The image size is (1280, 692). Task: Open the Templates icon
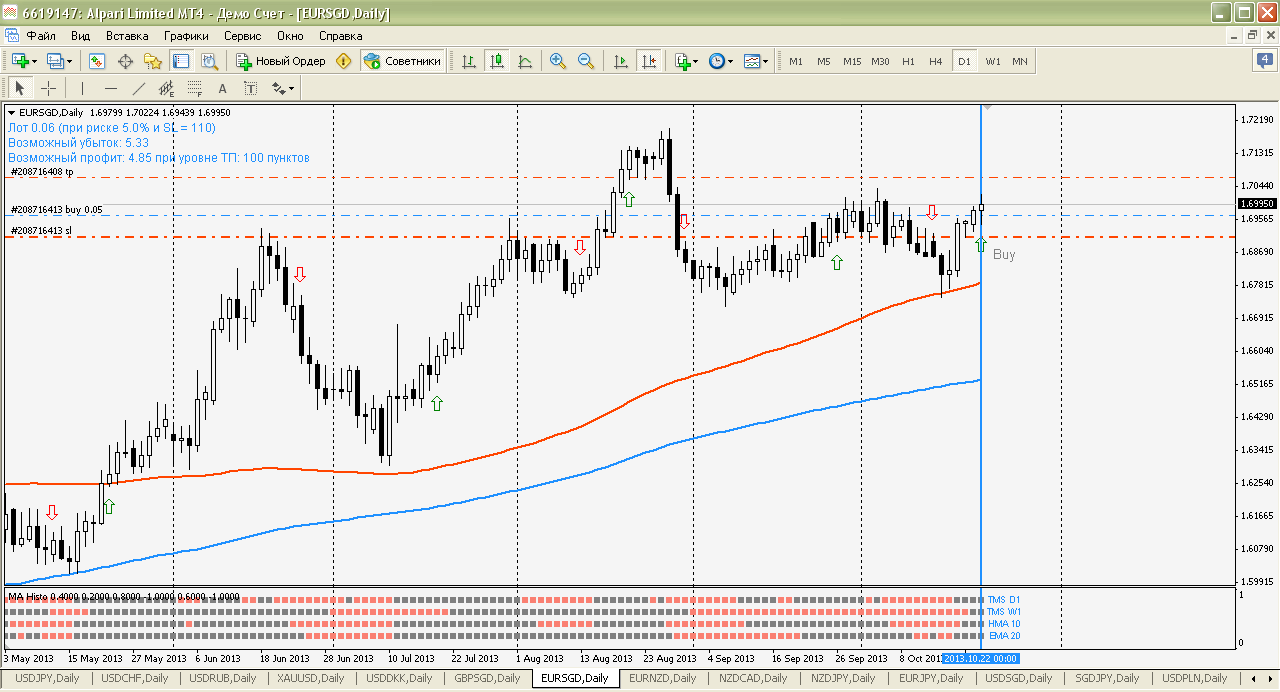[752, 61]
